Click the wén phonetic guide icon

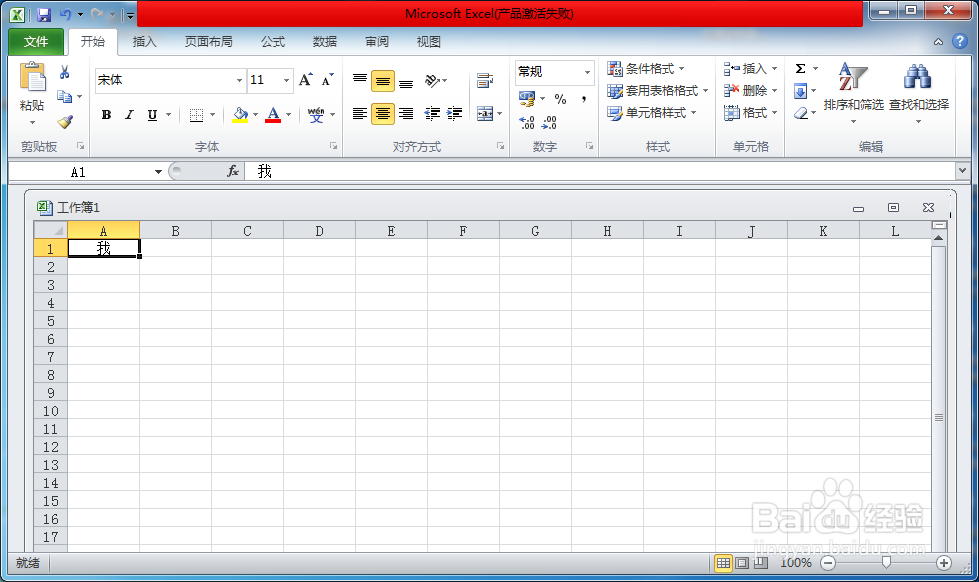[x=316, y=115]
